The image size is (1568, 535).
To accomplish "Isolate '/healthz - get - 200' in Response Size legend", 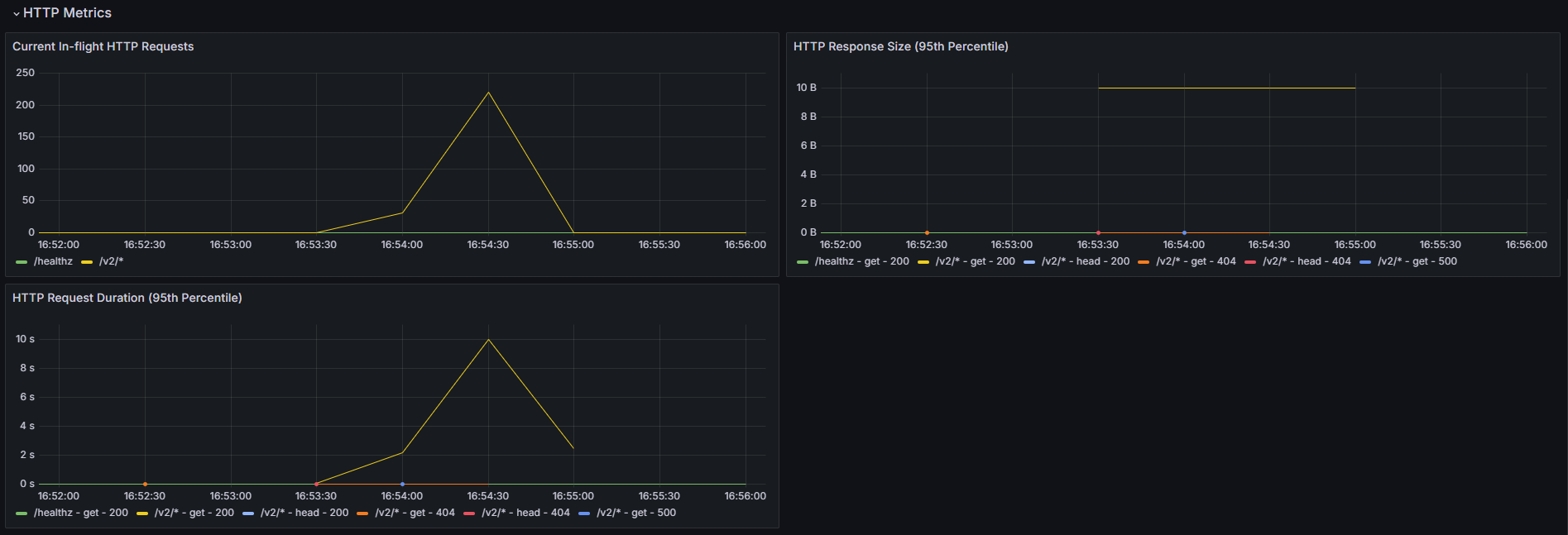I will [x=861, y=261].
